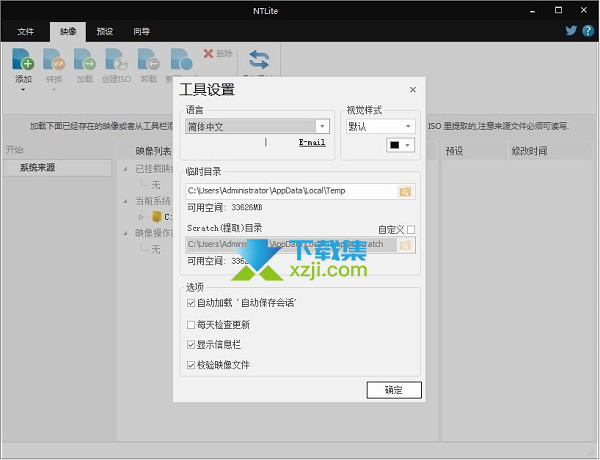Click the 映像列表 column header
Screen dimensions: 600x460
[x=153, y=151]
